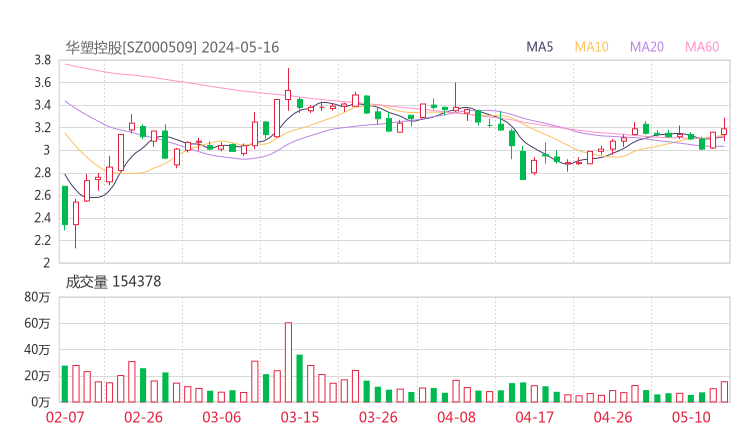
Task: Click the 3.8 price axis label
Action: point(42,60)
